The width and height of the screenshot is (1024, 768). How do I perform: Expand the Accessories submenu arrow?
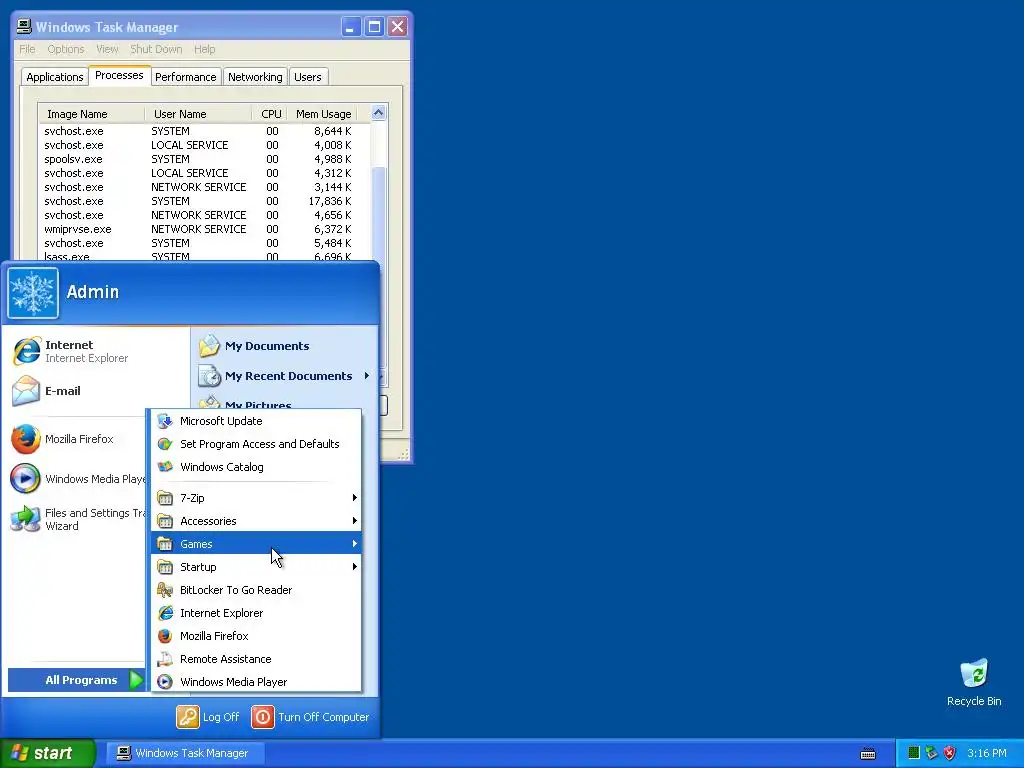[x=355, y=520]
